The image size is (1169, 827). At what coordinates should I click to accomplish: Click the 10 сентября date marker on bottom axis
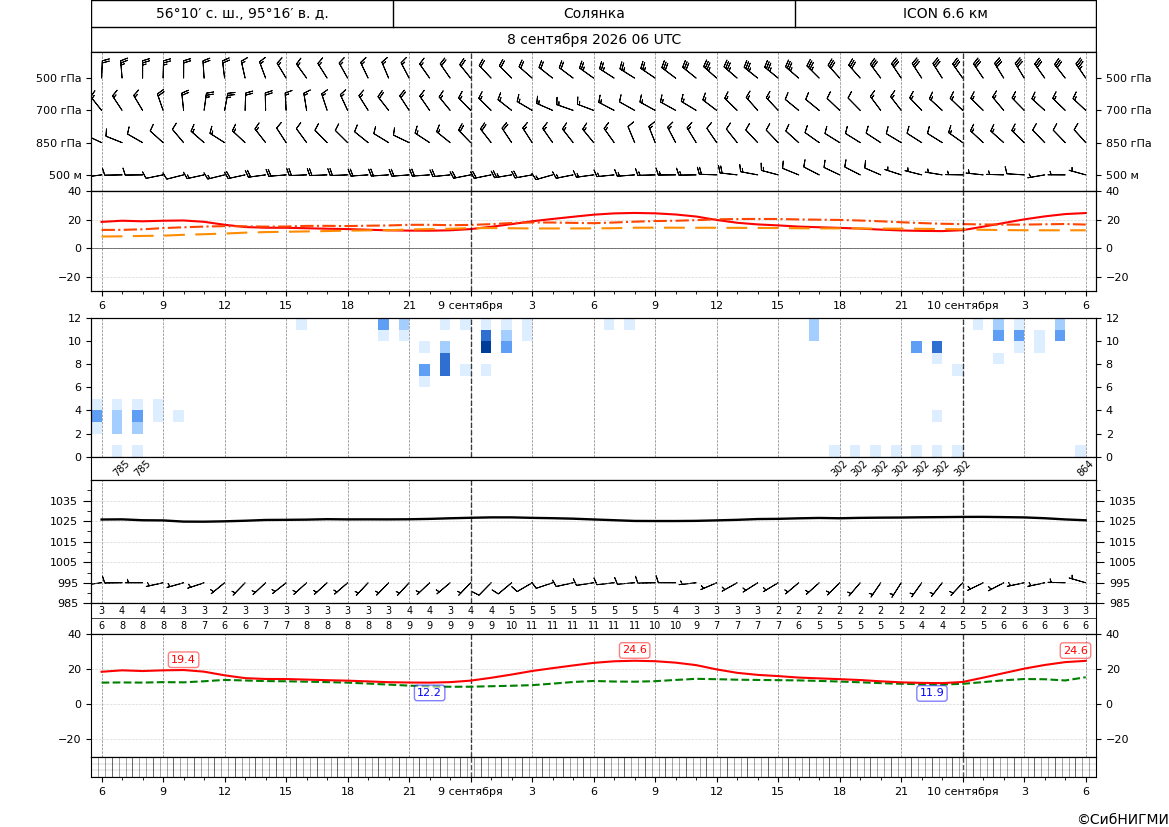click(x=962, y=791)
